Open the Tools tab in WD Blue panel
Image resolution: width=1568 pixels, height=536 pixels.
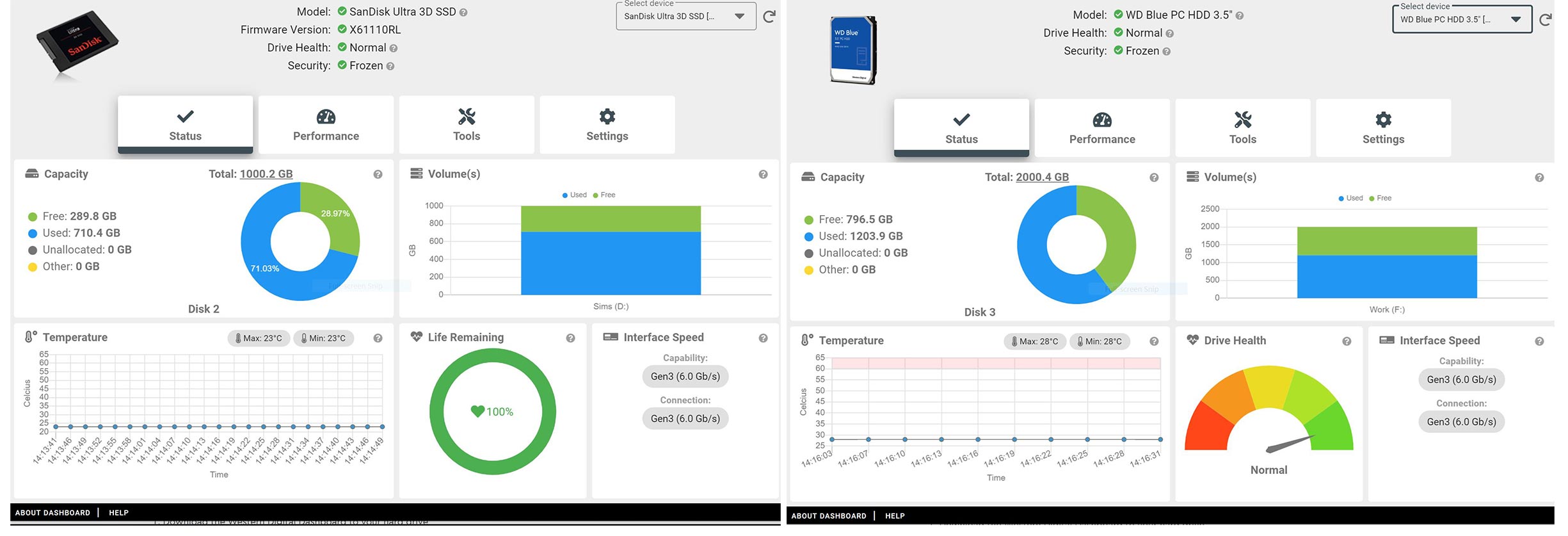tap(1243, 127)
